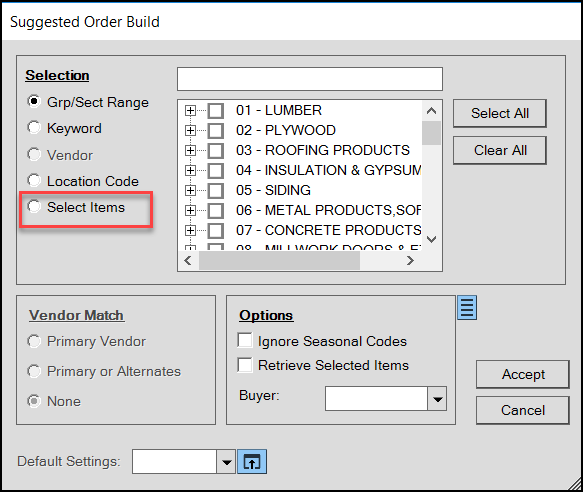Pick the Location Code radio option
The image size is (583, 492).
34,180
